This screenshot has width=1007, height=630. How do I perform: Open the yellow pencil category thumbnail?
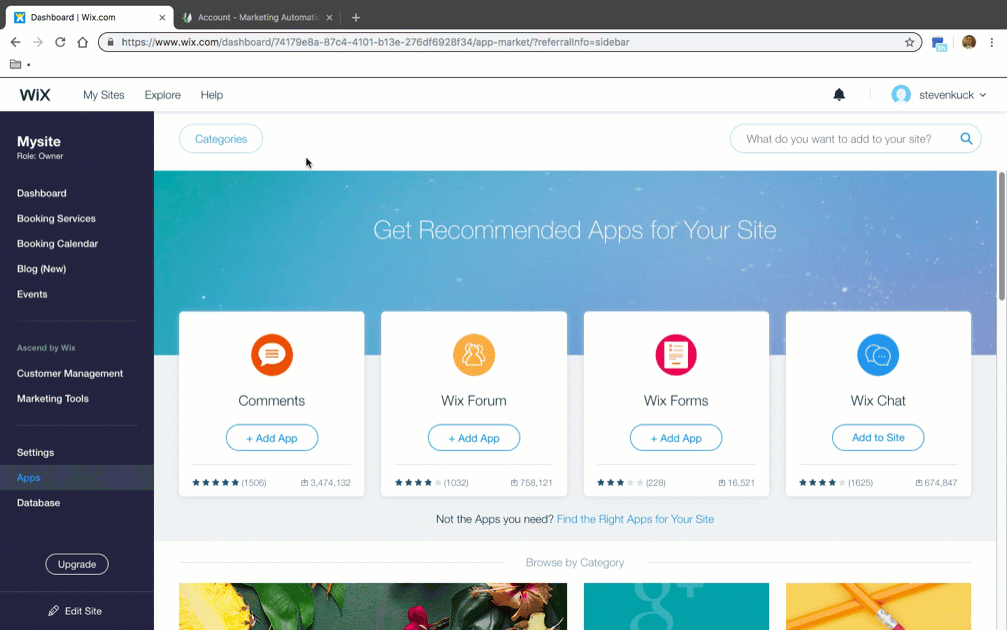878,606
